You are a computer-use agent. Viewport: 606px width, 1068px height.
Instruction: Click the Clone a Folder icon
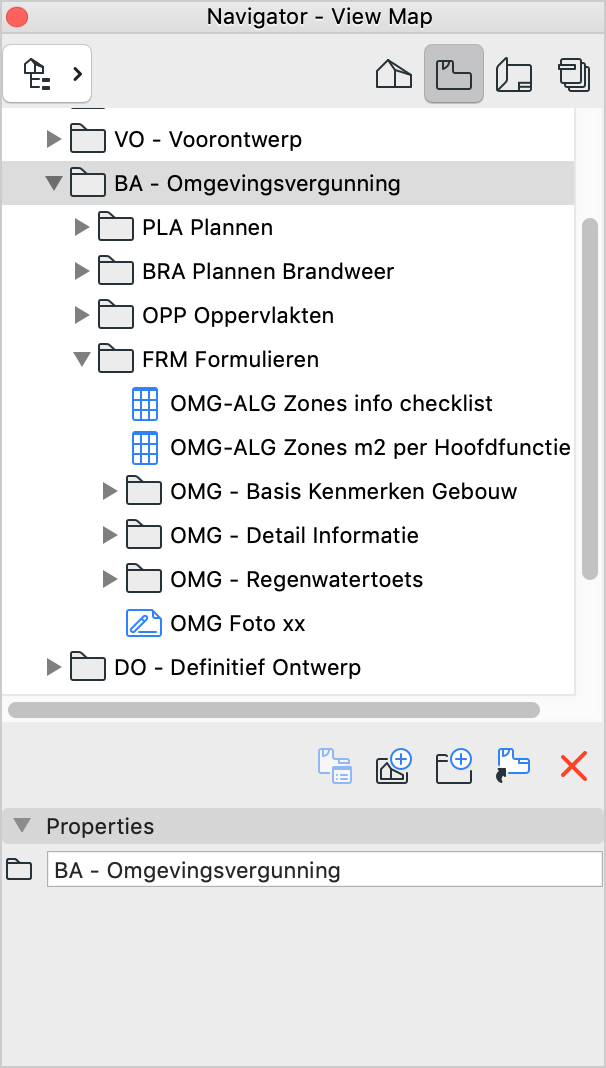513,766
